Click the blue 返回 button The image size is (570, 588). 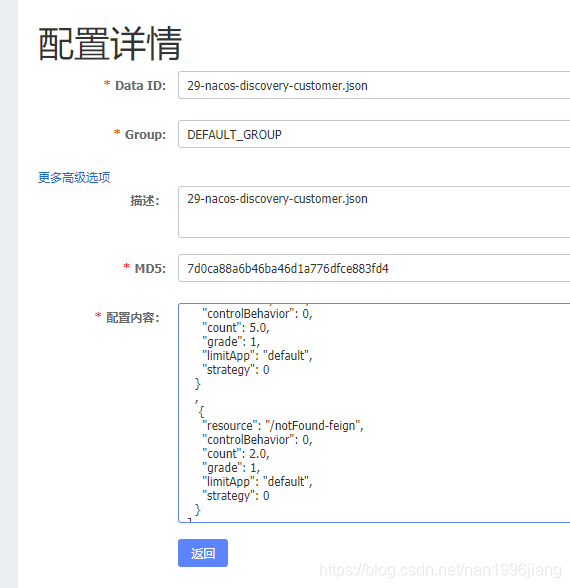click(203, 553)
